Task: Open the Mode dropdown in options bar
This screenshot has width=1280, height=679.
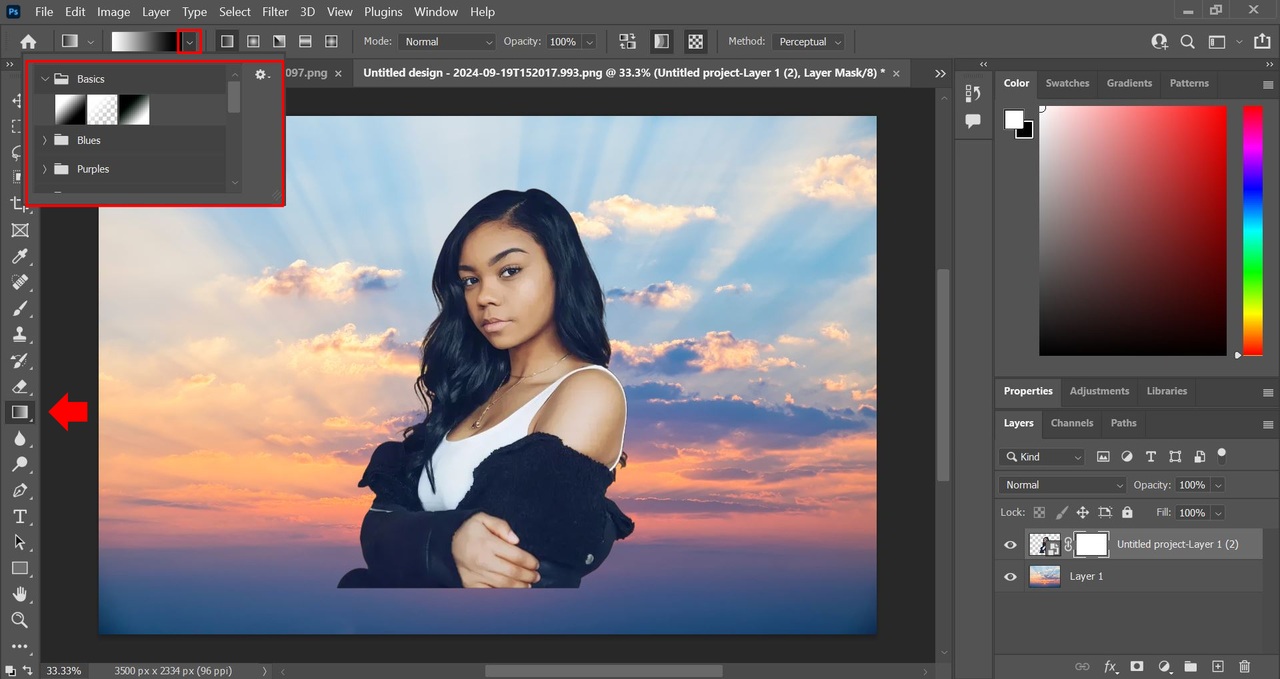Action: pos(447,42)
